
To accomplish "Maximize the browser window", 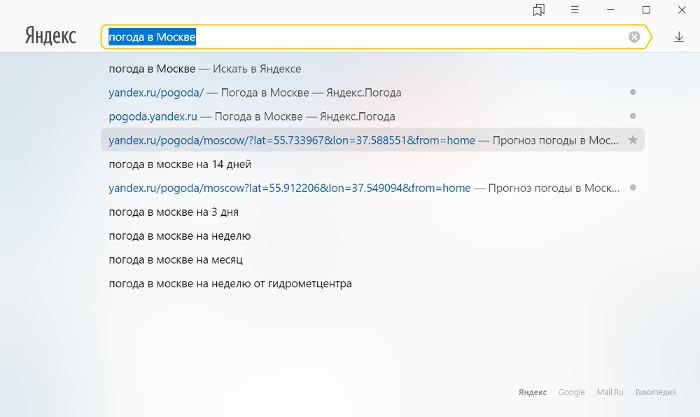I will (x=646, y=9).
